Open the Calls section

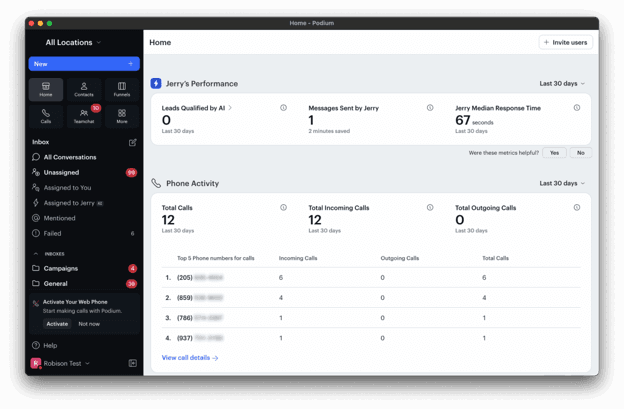(x=46, y=117)
